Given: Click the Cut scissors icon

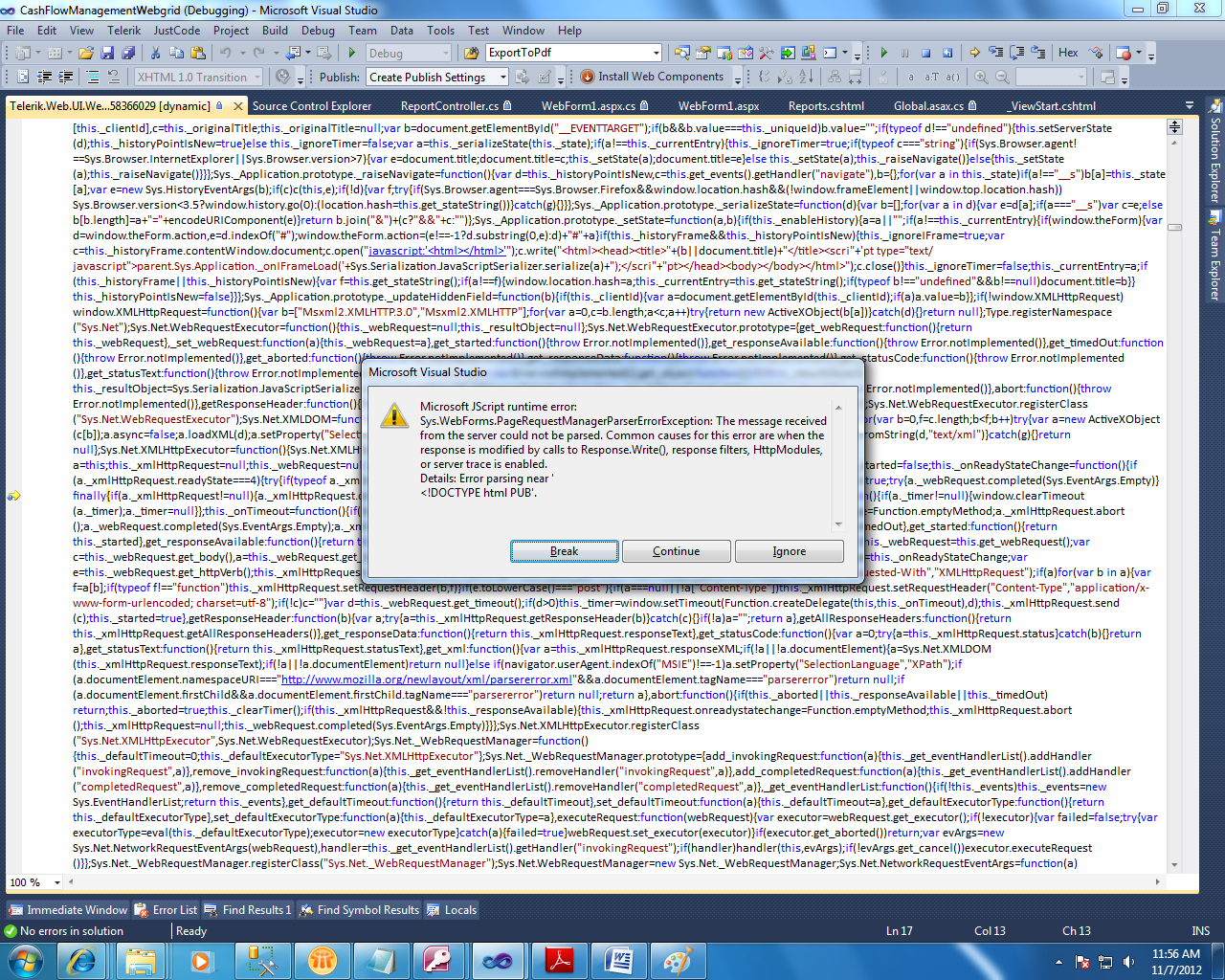Looking at the screenshot, I should (x=157, y=54).
